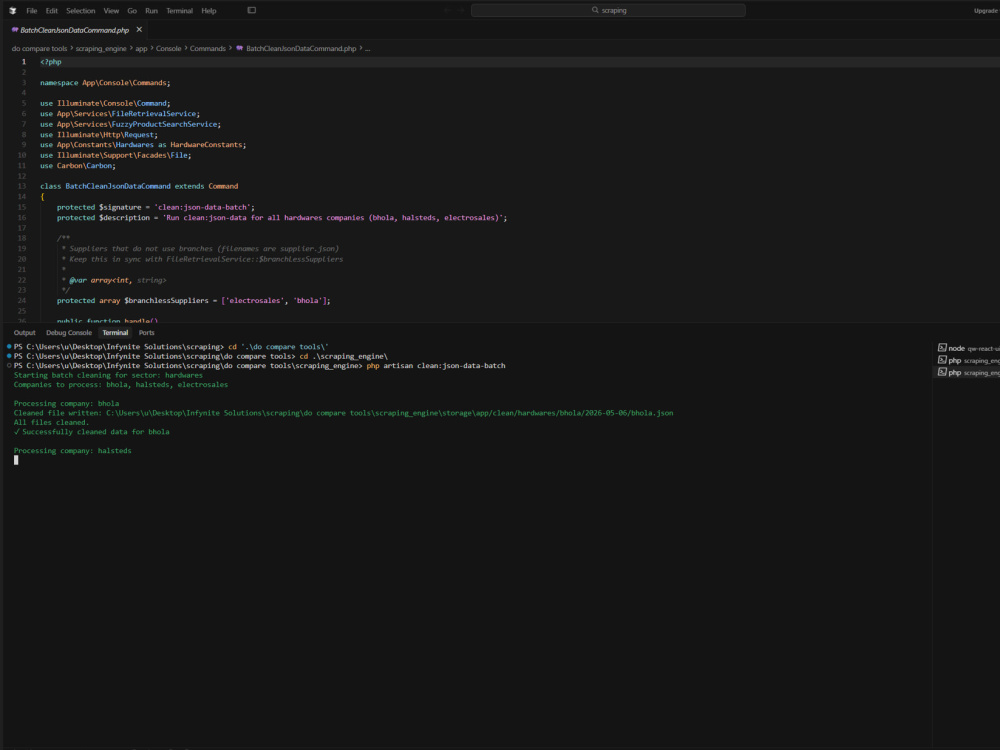Click the 'All files cleaned.' output line
Viewport: 1000px width, 750px height.
51,422
